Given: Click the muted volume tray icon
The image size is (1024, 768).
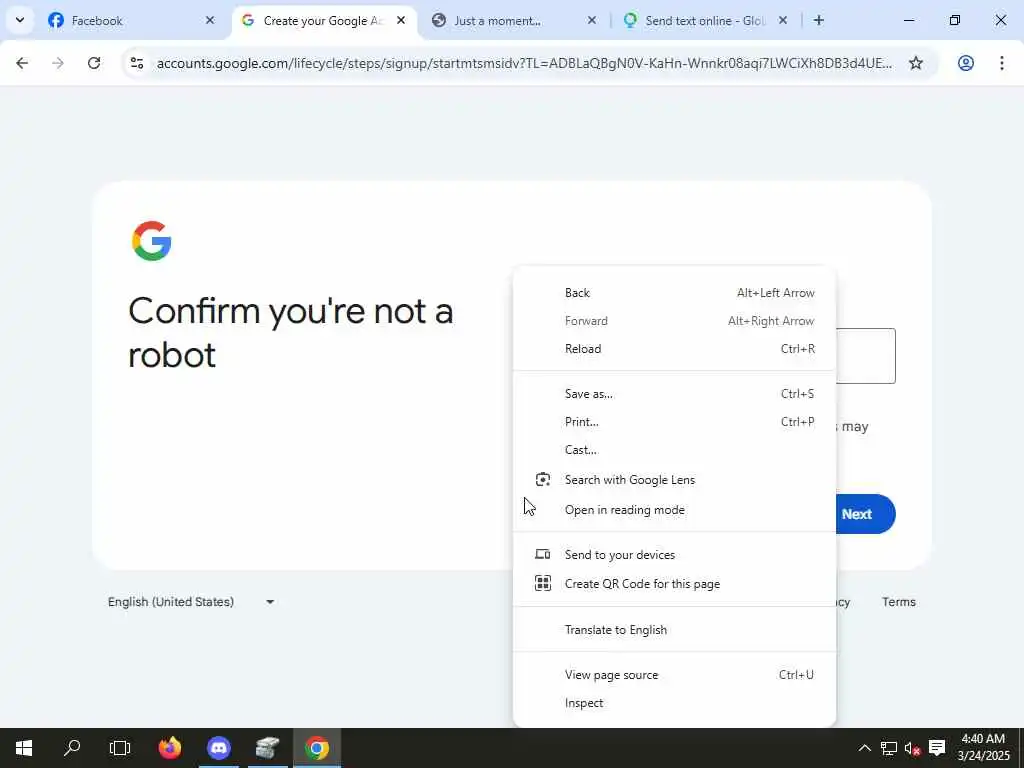Looking at the screenshot, I should (x=912, y=748).
